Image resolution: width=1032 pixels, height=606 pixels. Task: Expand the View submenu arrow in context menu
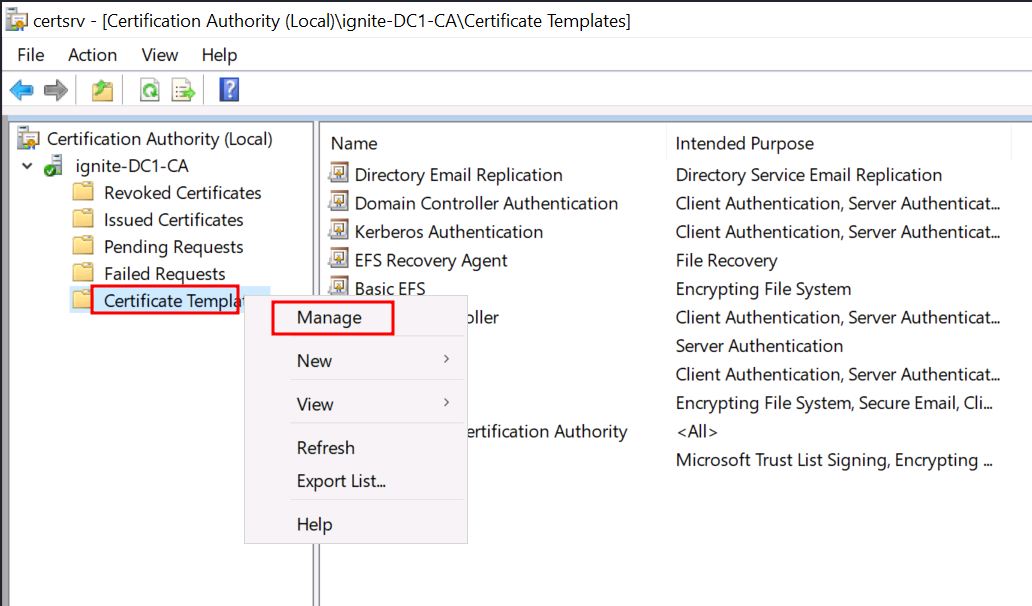tap(446, 403)
